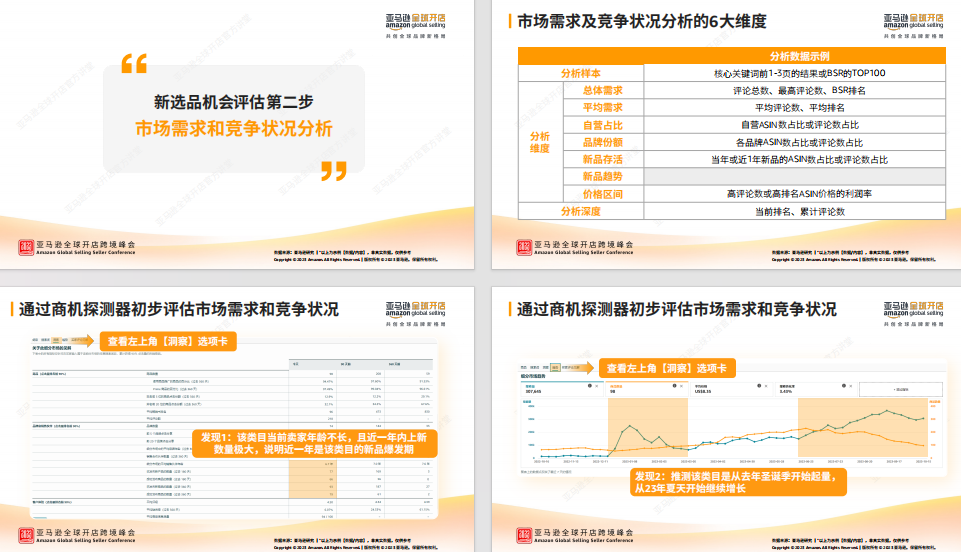961x552 pixels.
Task: Click the 平均需求 cell
Action: [602, 107]
